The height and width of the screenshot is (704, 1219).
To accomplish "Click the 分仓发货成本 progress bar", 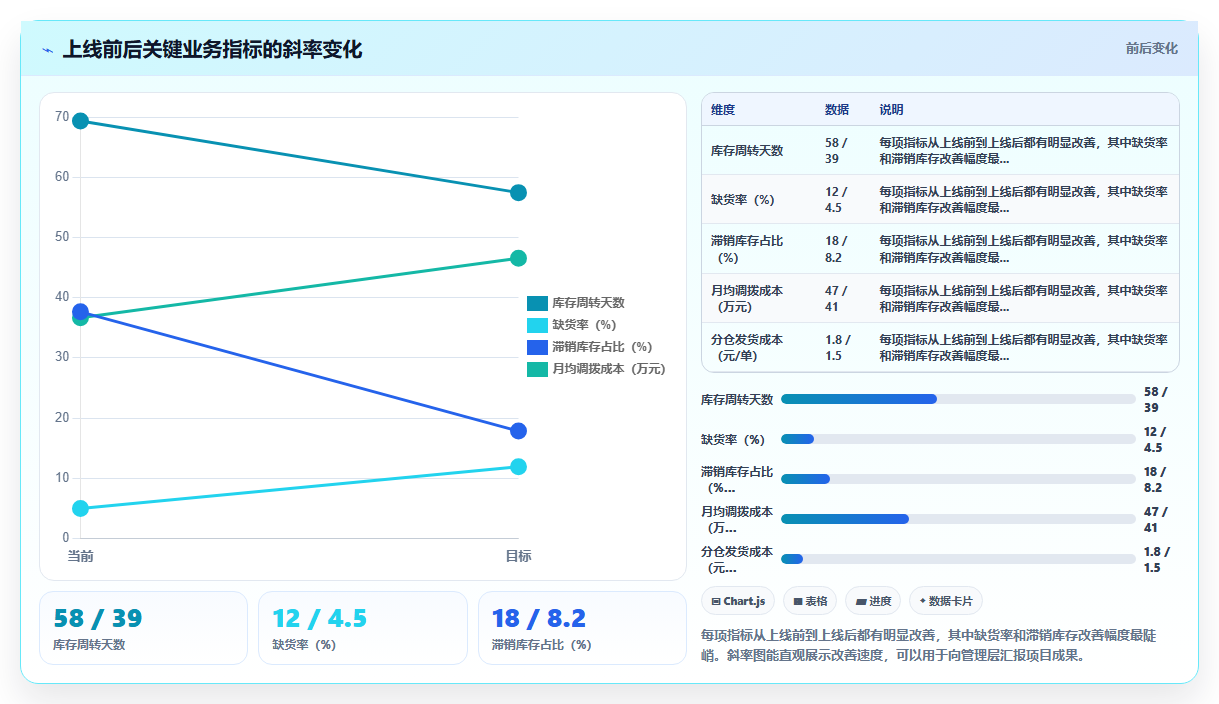I will [958, 558].
